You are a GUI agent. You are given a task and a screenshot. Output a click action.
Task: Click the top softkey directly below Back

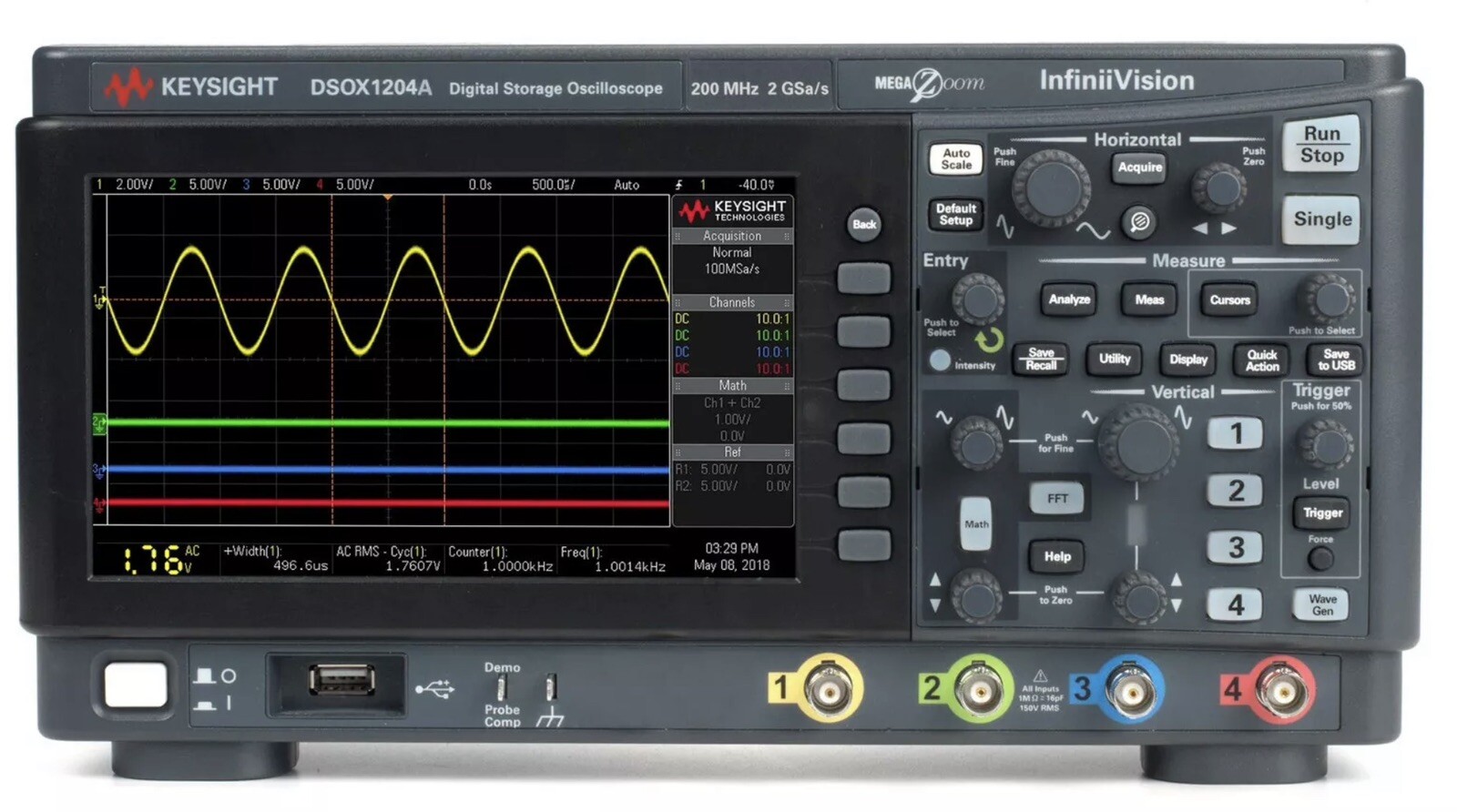pos(863,279)
